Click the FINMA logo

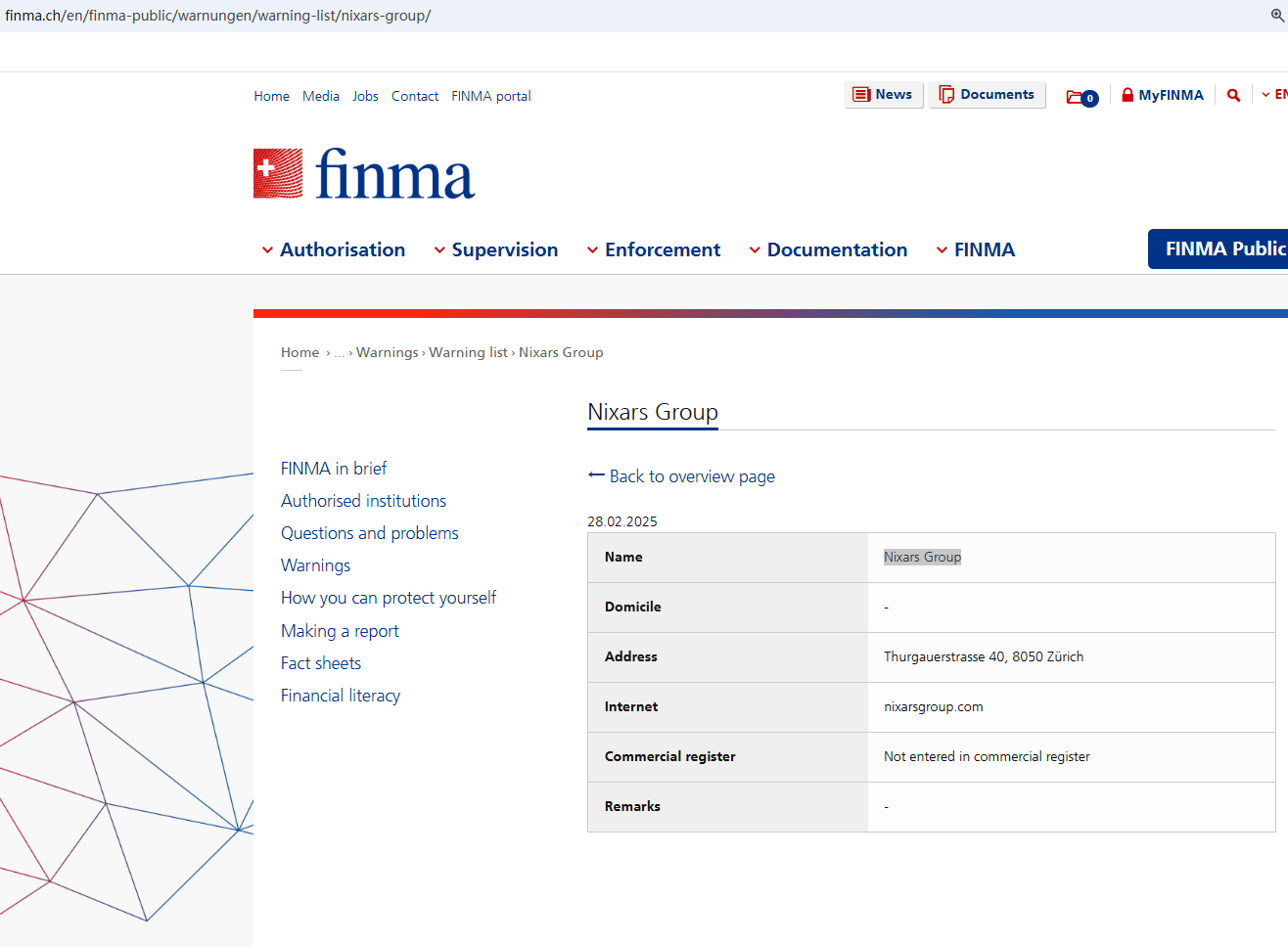pyautogui.click(x=364, y=174)
